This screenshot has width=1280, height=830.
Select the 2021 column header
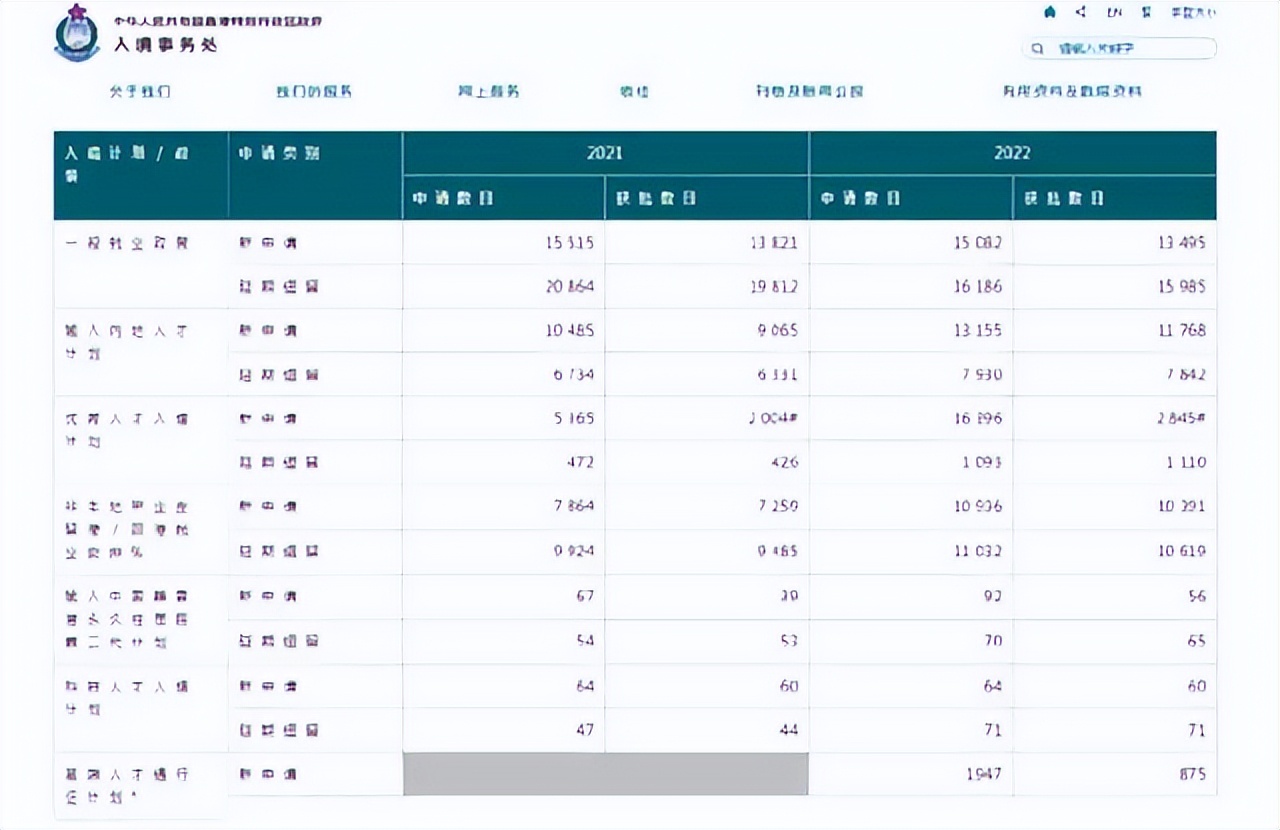click(x=606, y=153)
